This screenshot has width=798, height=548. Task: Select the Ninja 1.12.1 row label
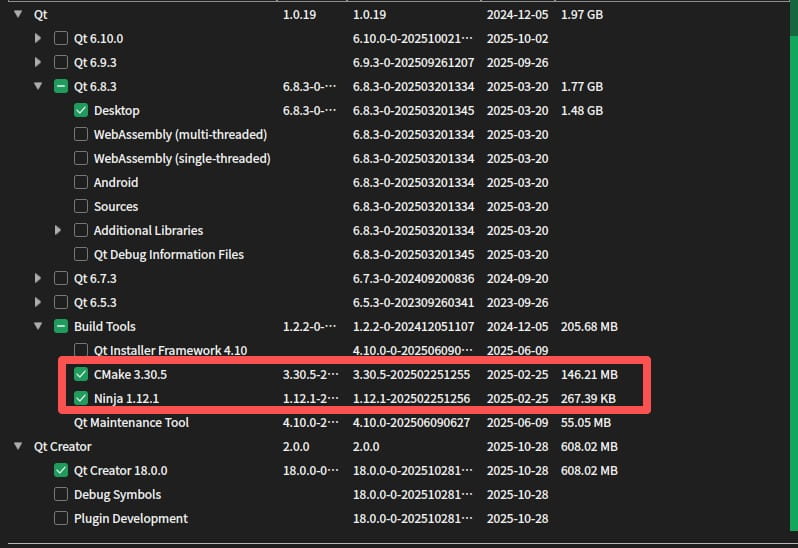(x=126, y=398)
